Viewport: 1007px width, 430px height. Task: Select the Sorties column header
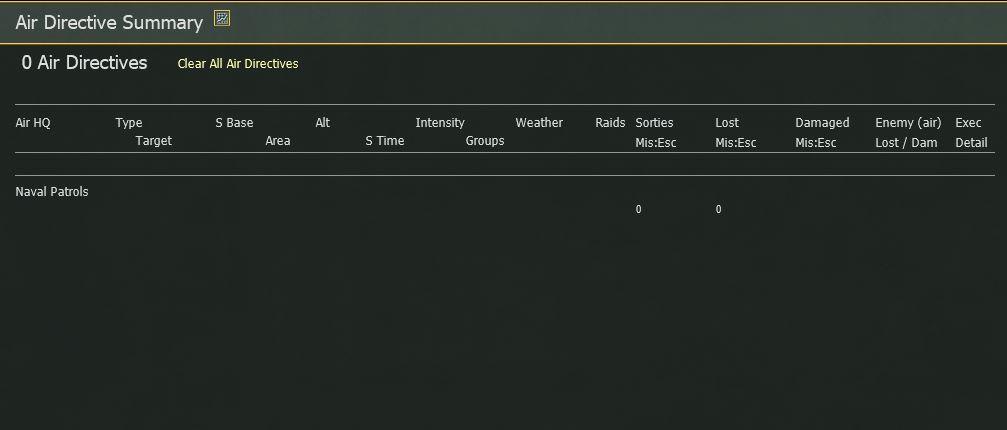[654, 123]
